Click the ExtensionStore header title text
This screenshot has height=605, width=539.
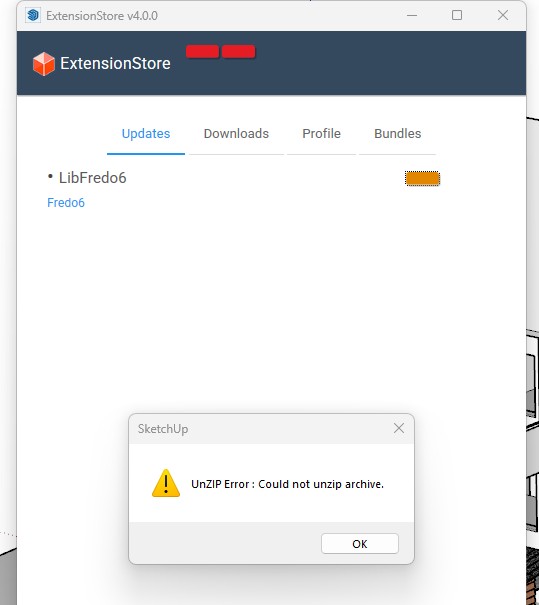[x=115, y=64]
